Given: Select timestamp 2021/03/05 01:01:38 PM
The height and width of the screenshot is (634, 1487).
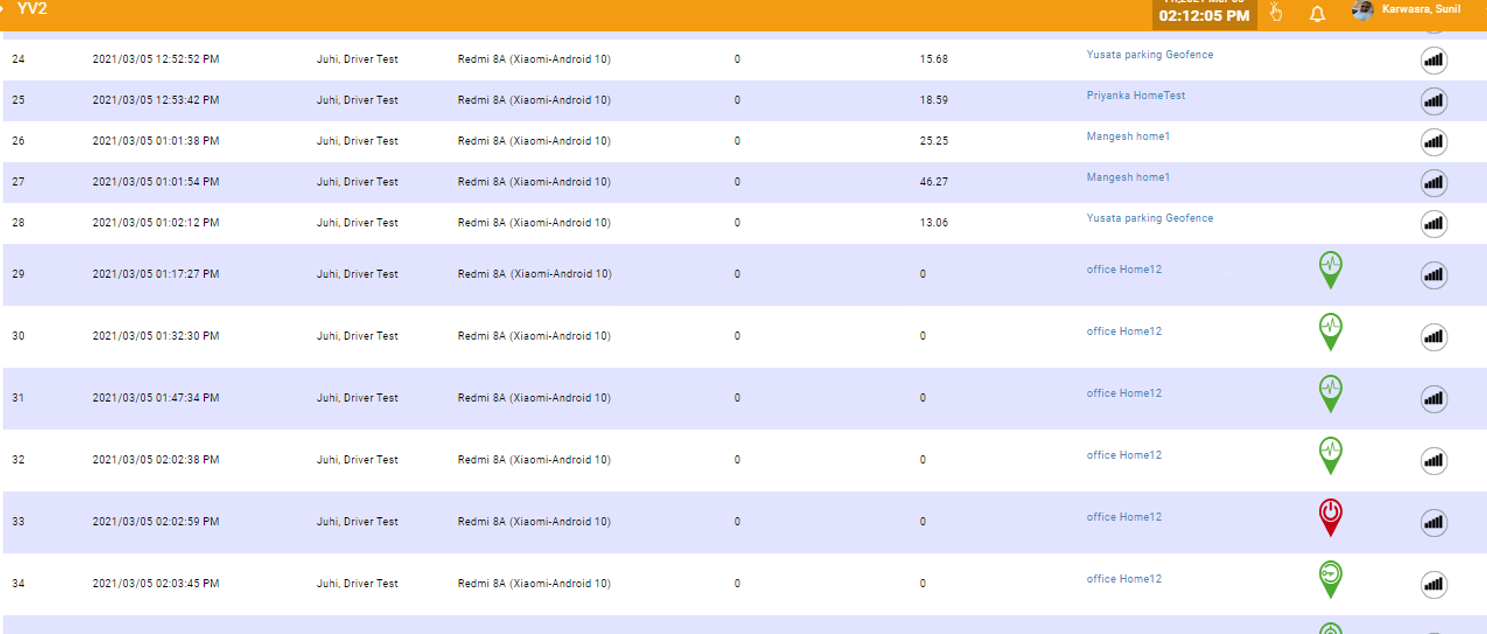Looking at the screenshot, I should click(156, 142).
